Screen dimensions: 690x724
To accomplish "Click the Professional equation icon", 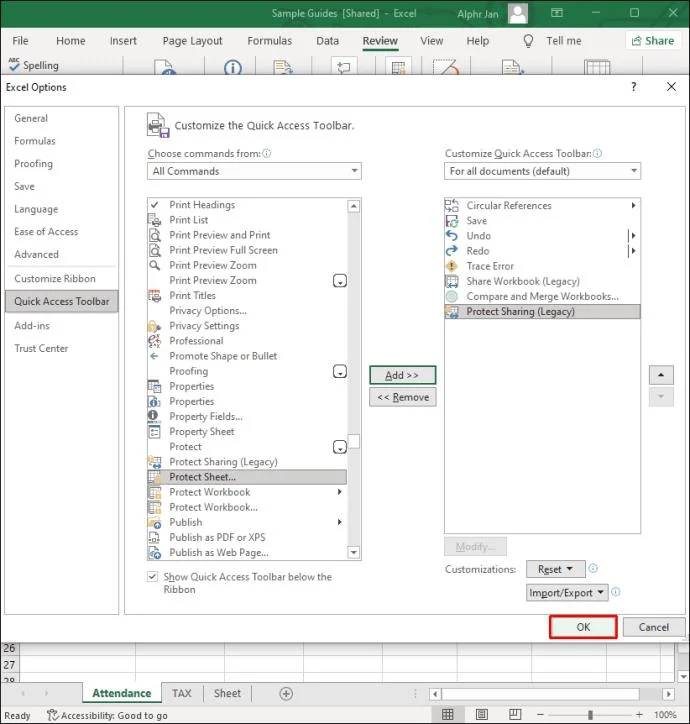I will click(154, 341).
